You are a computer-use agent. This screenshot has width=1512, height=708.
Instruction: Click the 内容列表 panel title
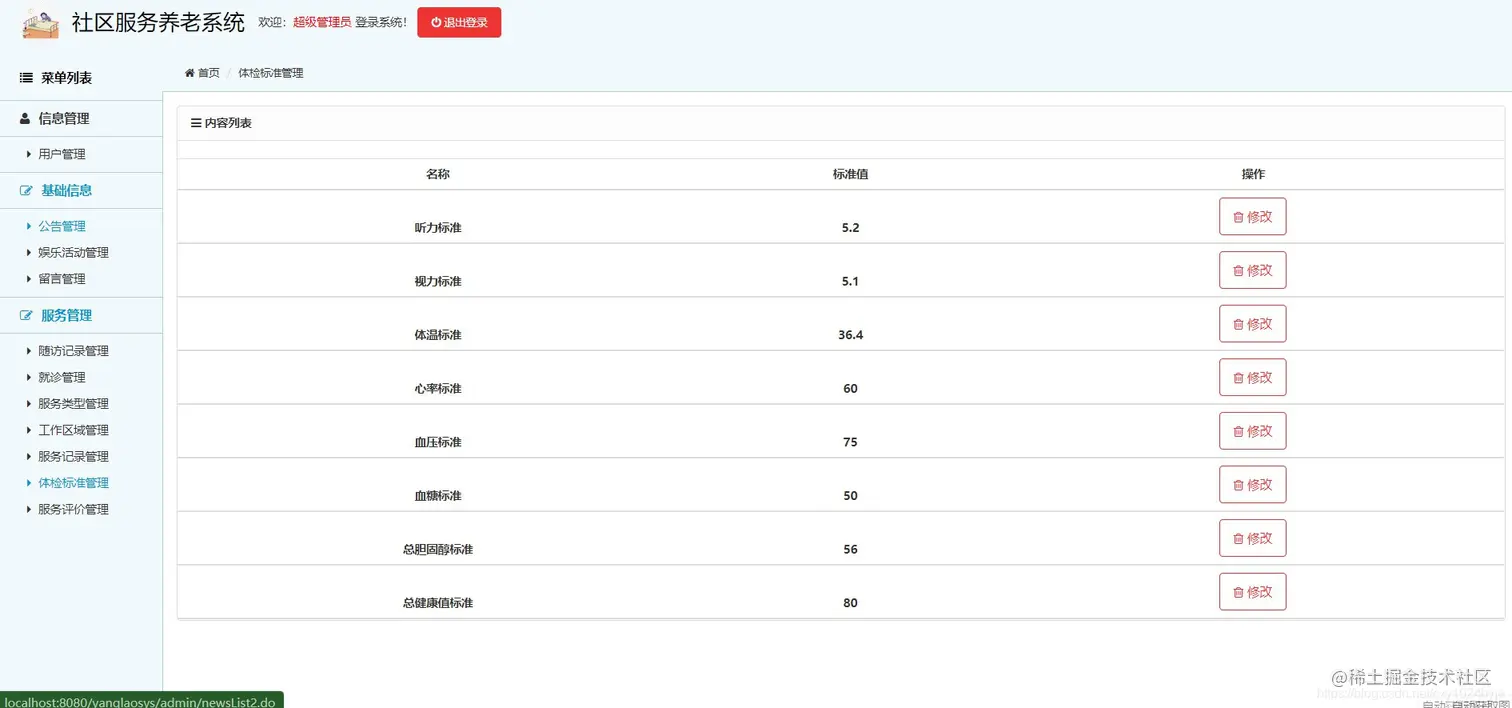pyautogui.click(x=228, y=123)
